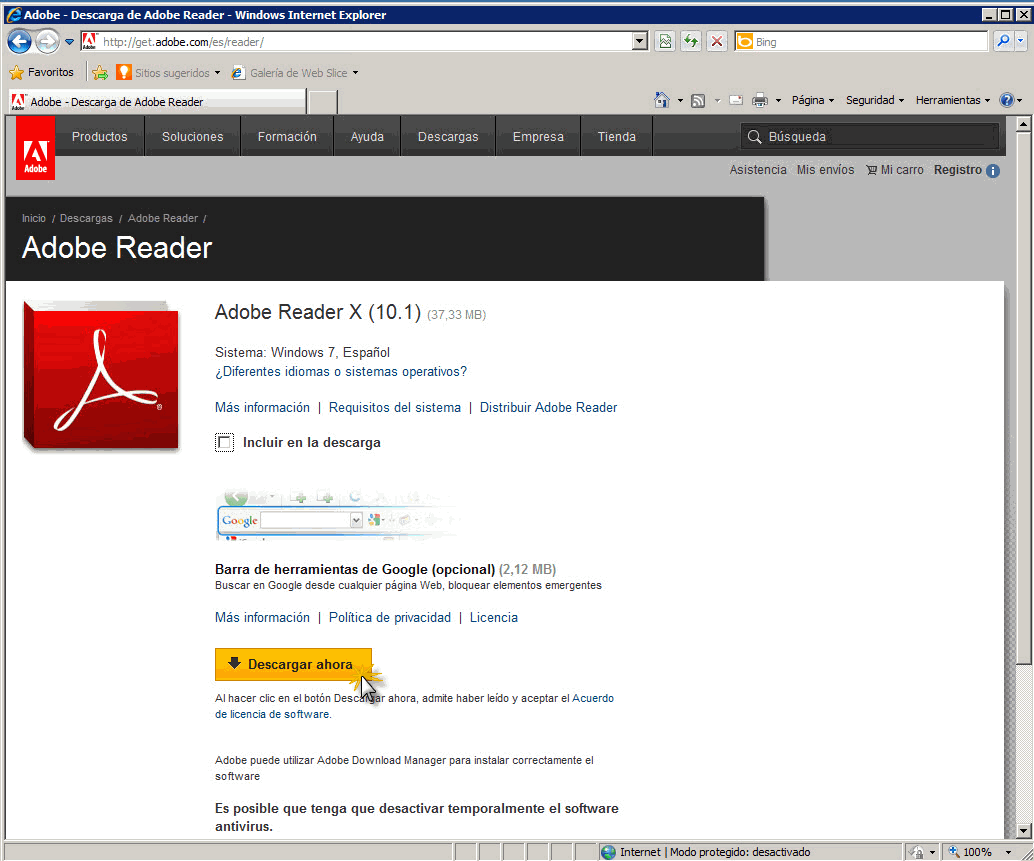Click the RSS feeds icon in command bar
The width and height of the screenshot is (1034, 861).
coord(698,100)
